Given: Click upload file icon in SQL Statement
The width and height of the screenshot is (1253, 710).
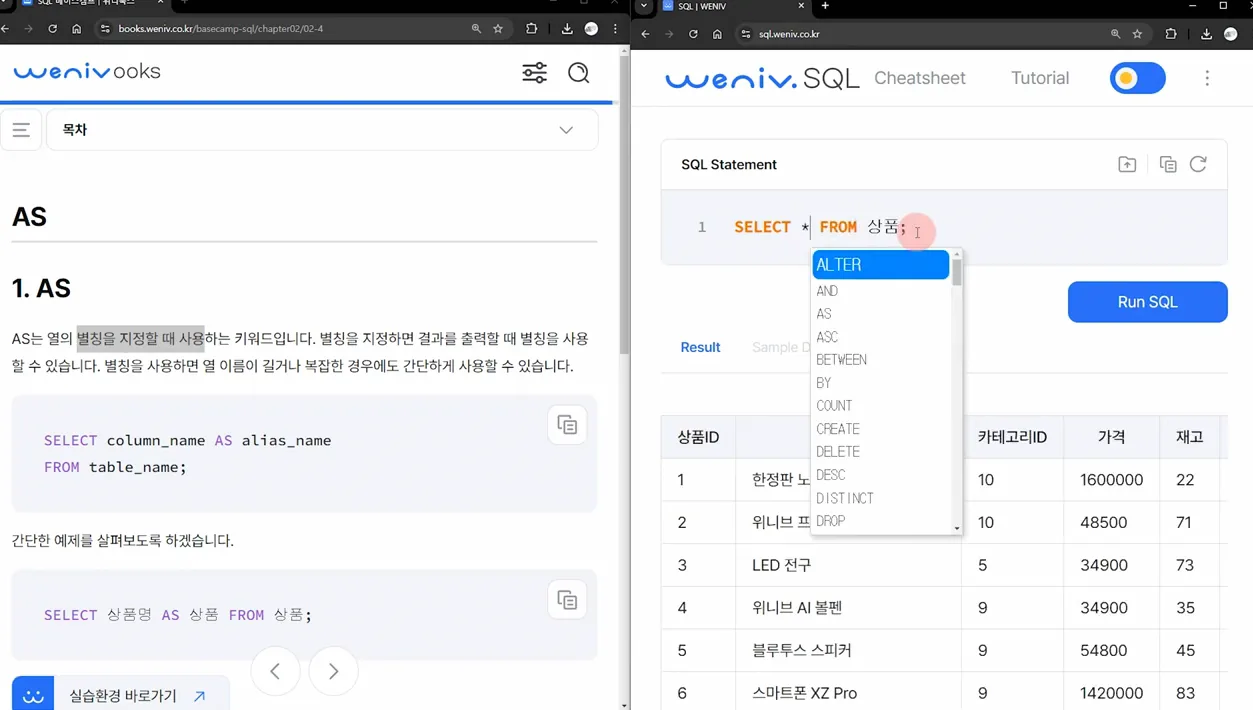Looking at the screenshot, I should point(1127,164).
